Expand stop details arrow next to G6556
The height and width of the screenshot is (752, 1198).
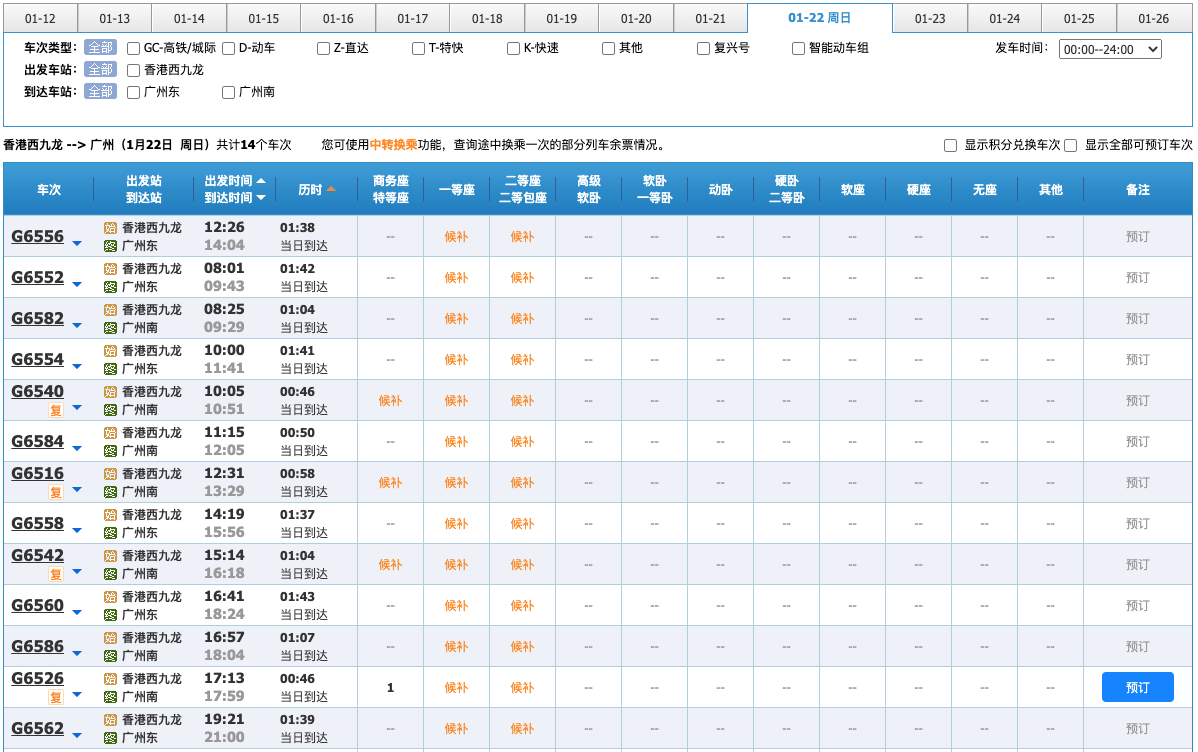(77, 243)
